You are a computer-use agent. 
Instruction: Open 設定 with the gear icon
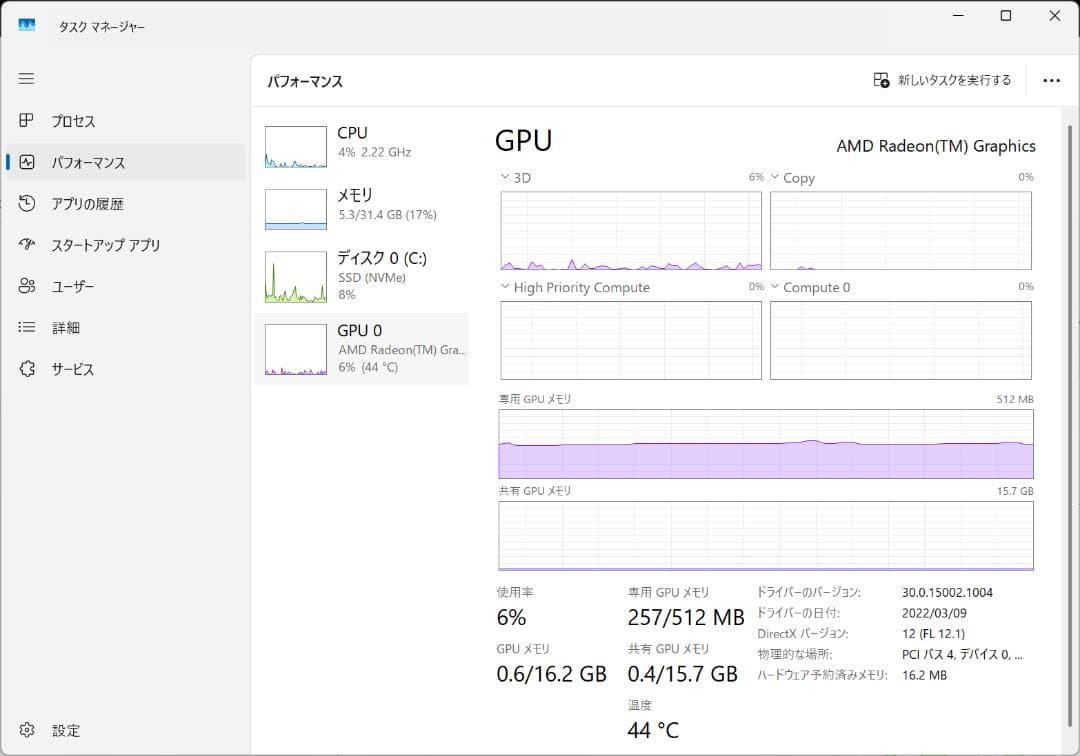pyautogui.click(x=27, y=730)
